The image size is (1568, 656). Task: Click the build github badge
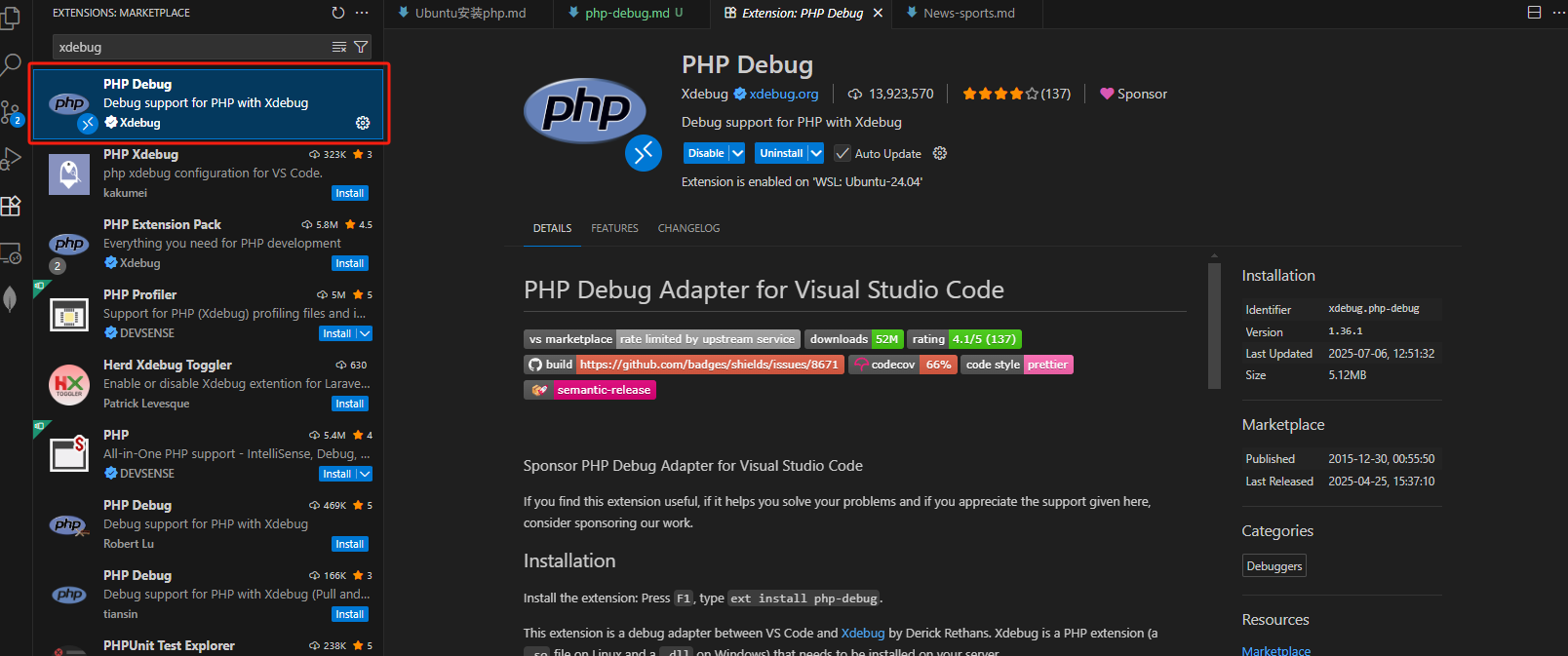pos(684,365)
